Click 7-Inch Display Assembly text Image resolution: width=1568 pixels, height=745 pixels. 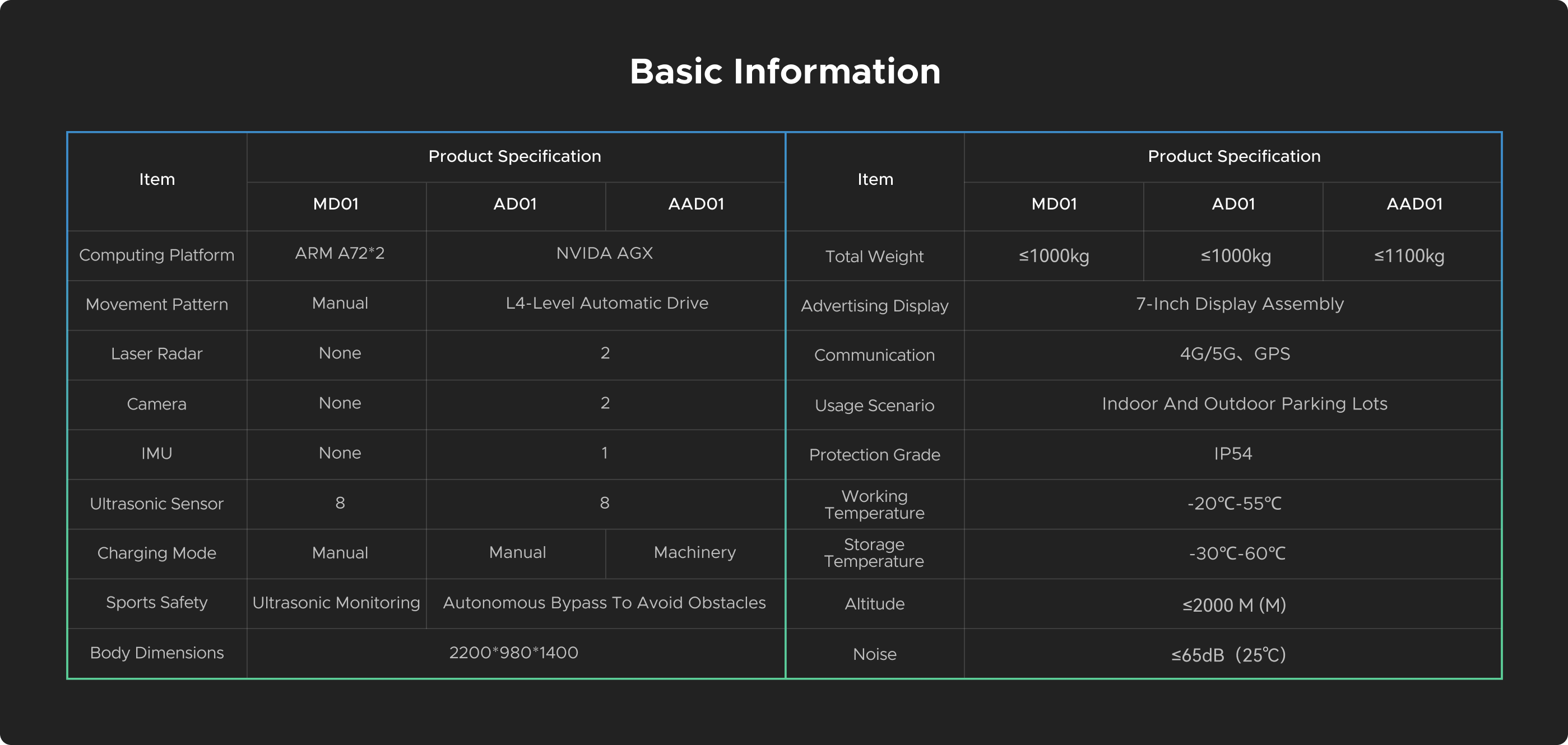(1239, 304)
